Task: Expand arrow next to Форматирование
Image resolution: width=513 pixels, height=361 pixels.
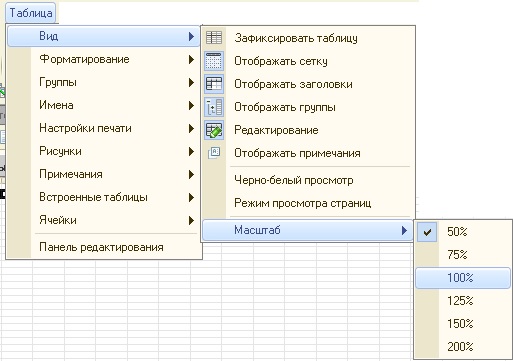Action: tap(191, 59)
